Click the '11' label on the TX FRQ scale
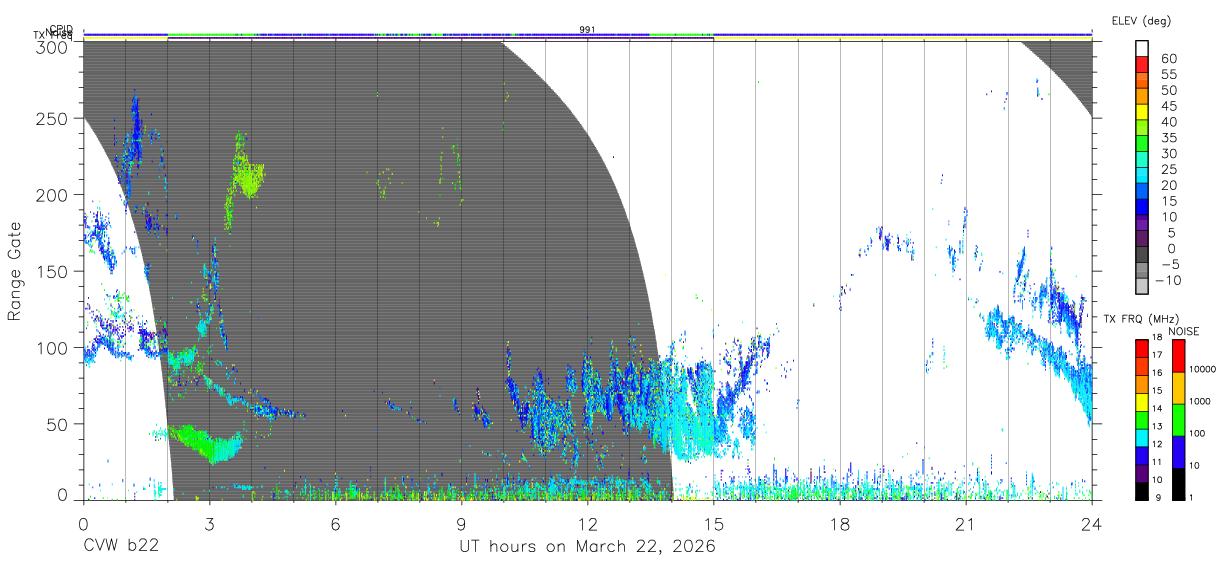The image size is (1228, 567). click(1158, 462)
